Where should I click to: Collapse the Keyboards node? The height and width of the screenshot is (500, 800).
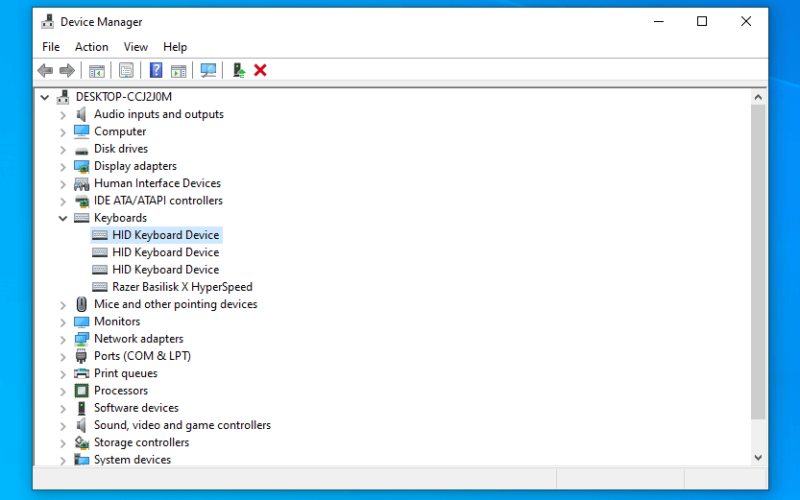[63, 218]
